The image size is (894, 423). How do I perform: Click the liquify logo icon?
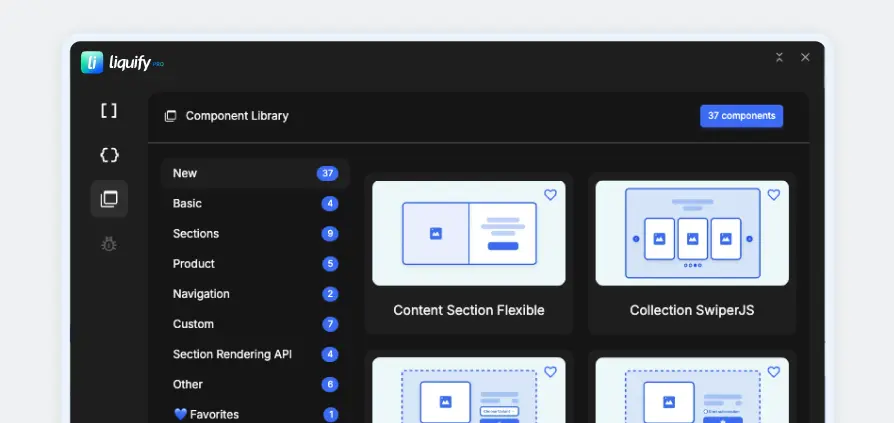click(x=92, y=62)
